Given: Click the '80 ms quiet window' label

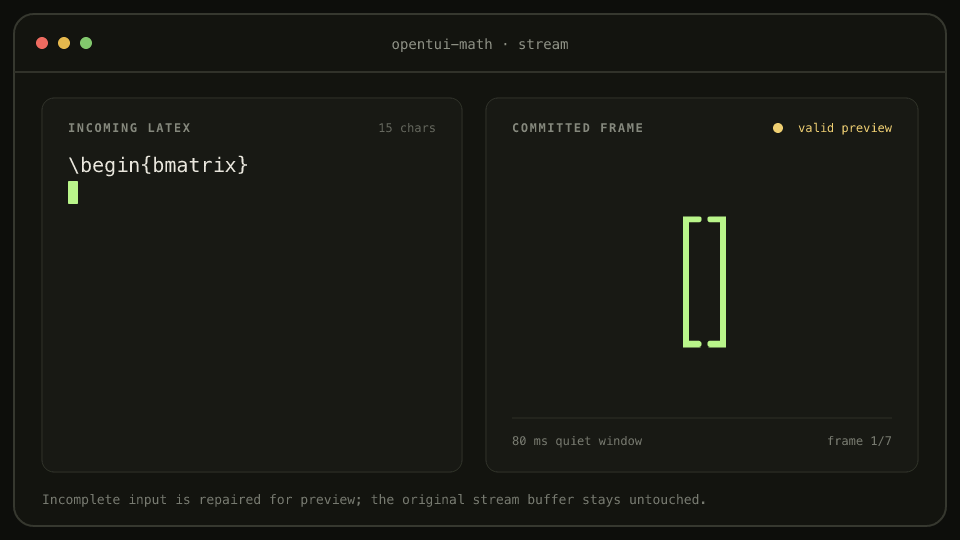Looking at the screenshot, I should pos(577,441).
